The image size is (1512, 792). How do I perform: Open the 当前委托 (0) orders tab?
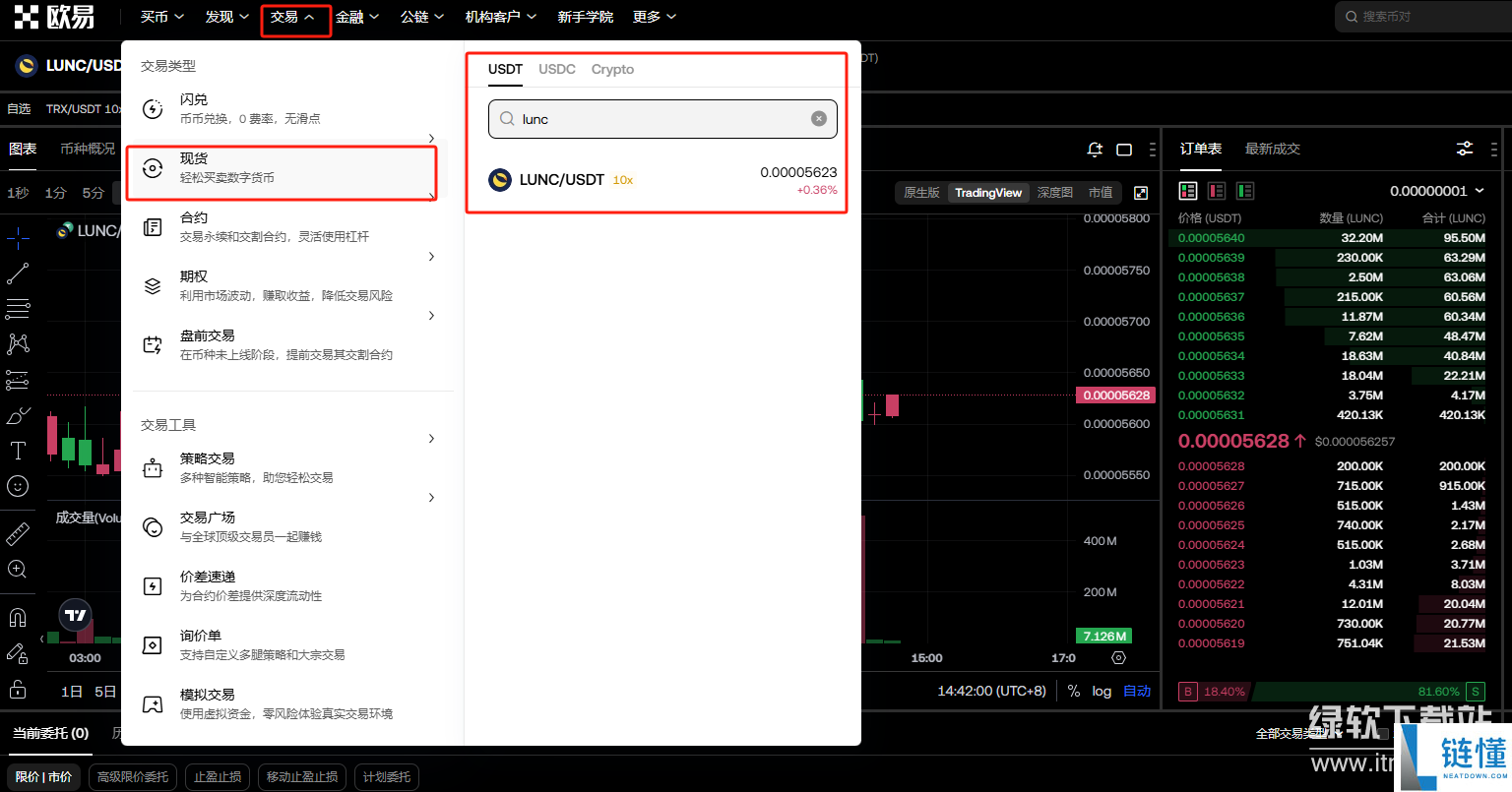[x=50, y=733]
